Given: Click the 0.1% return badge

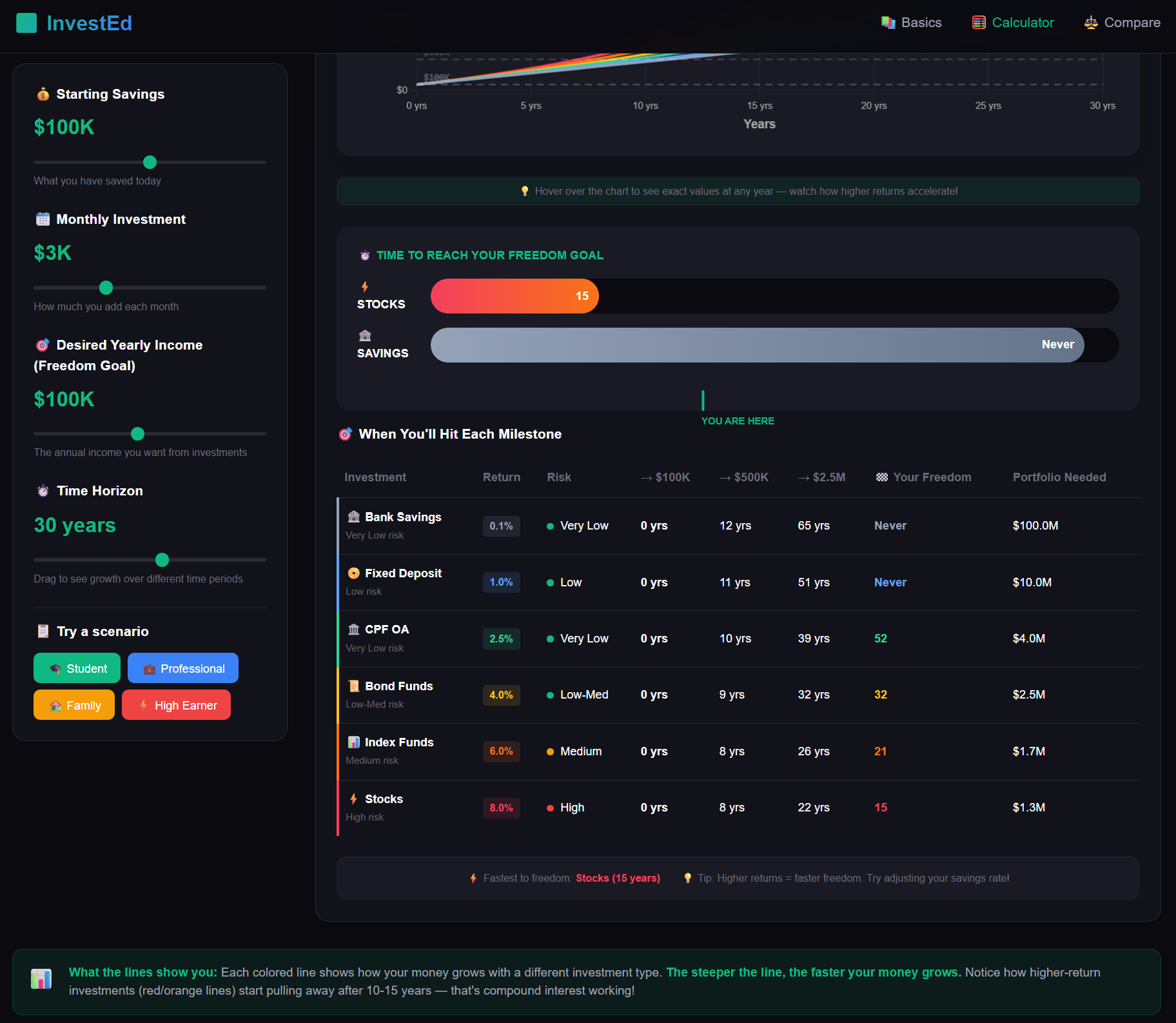Looking at the screenshot, I should coord(502,526).
